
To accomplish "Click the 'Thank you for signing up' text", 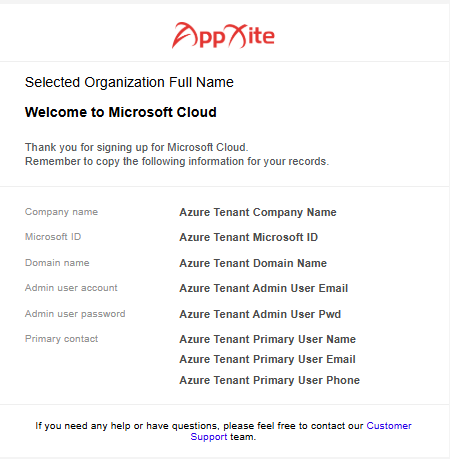I will point(137,147).
